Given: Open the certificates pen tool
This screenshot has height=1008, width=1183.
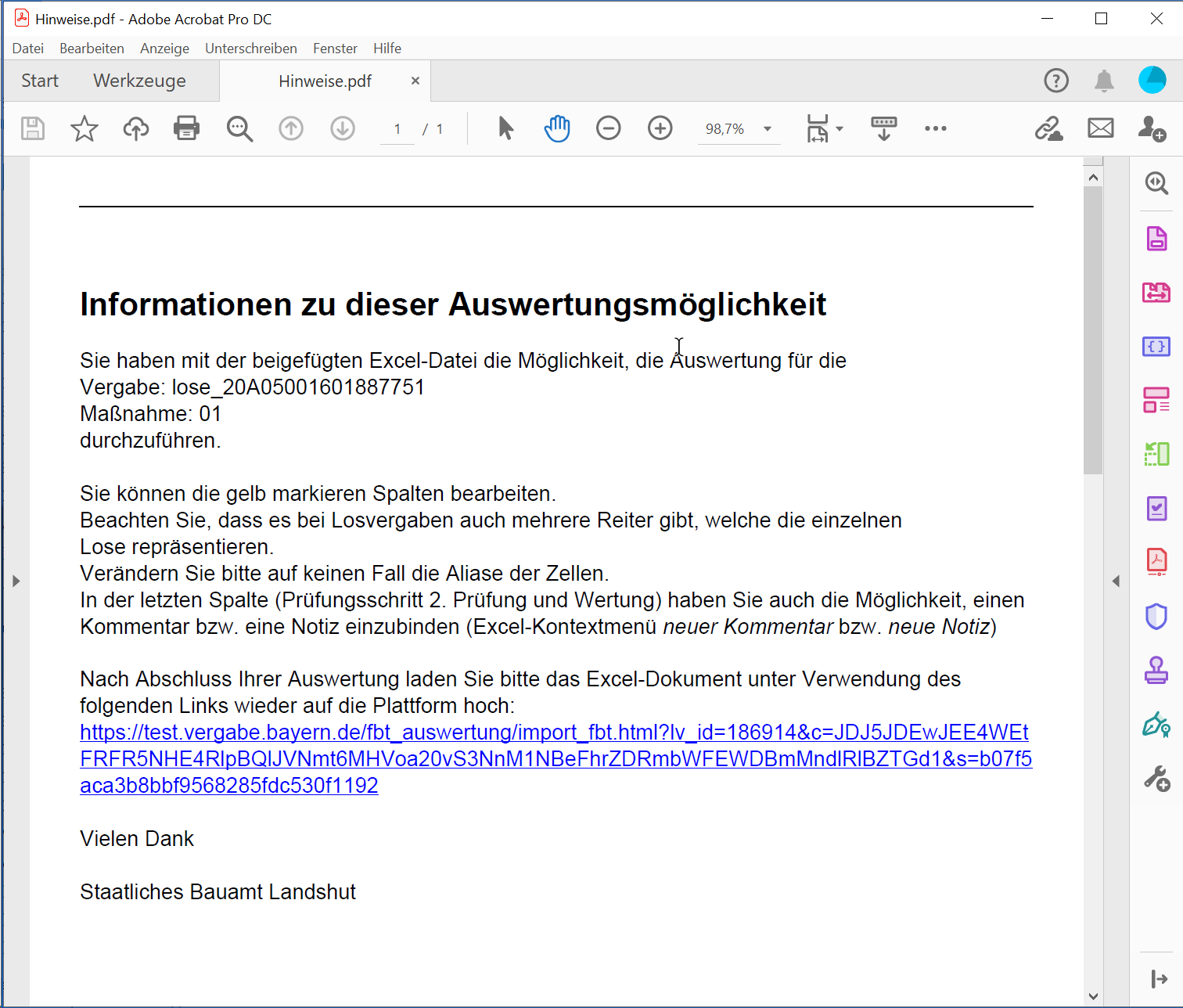Looking at the screenshot, I should point(1156,725).
